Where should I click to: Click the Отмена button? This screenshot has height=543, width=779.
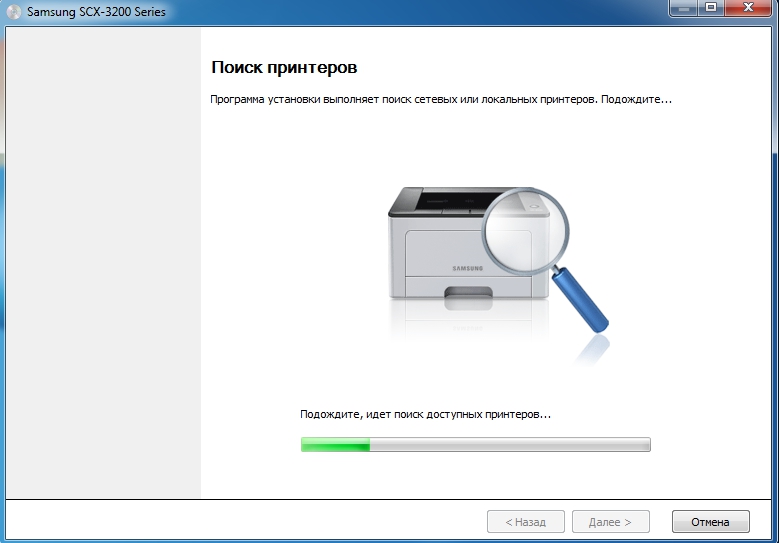[x=710, y=522]
